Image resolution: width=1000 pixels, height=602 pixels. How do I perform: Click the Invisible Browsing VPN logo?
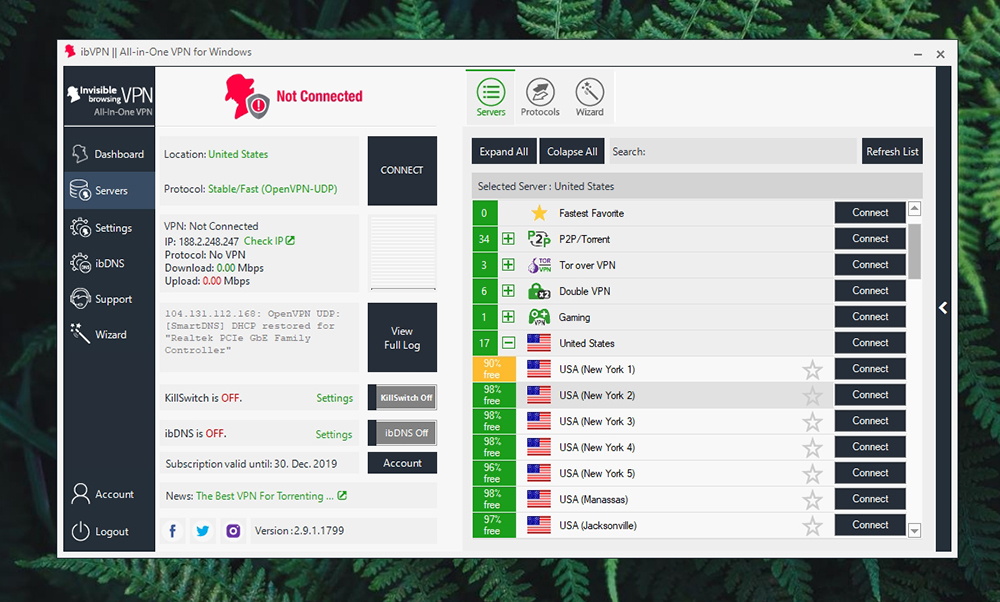110,100
